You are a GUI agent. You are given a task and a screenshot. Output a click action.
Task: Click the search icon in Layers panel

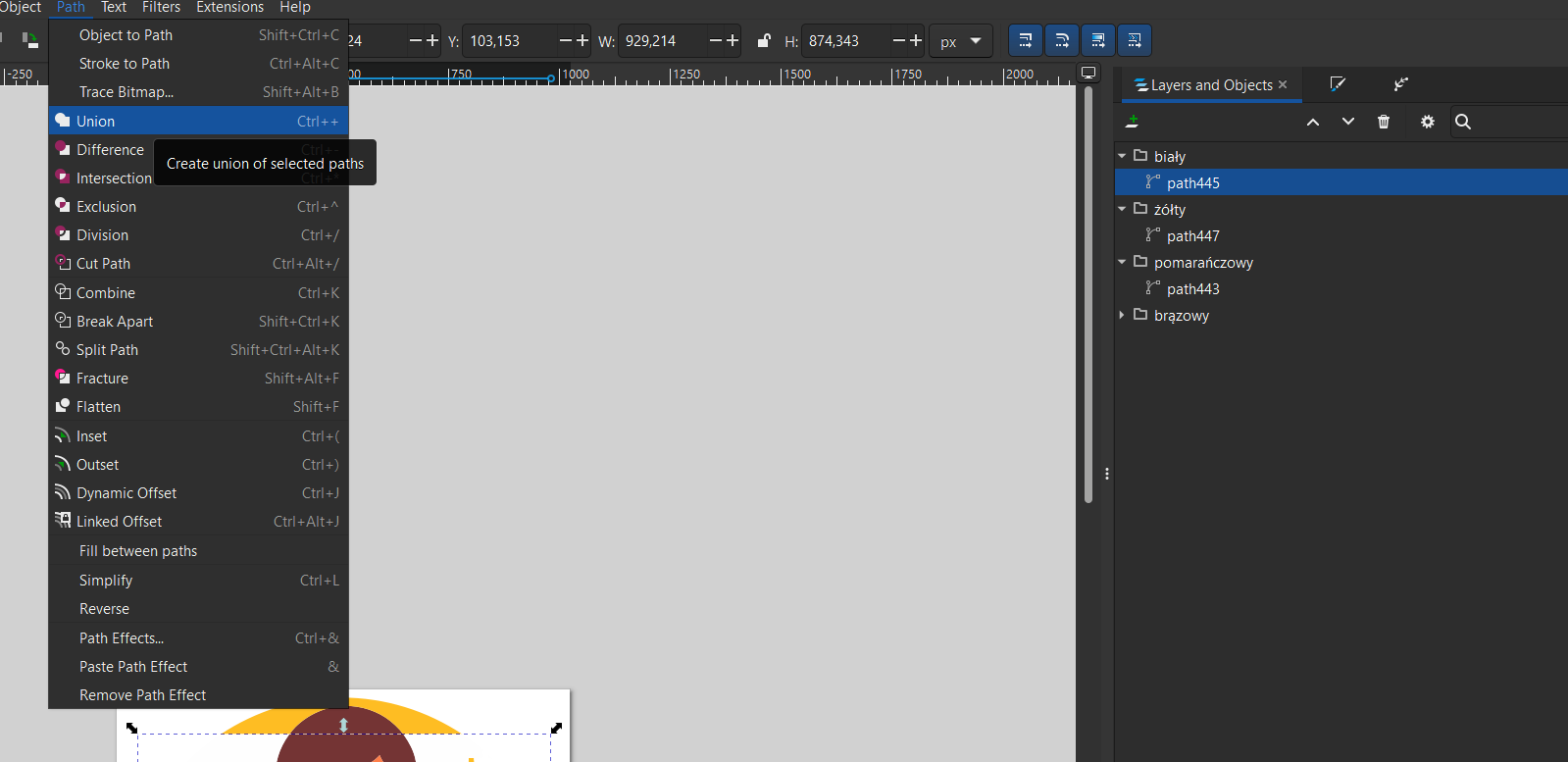[1463, 122]
